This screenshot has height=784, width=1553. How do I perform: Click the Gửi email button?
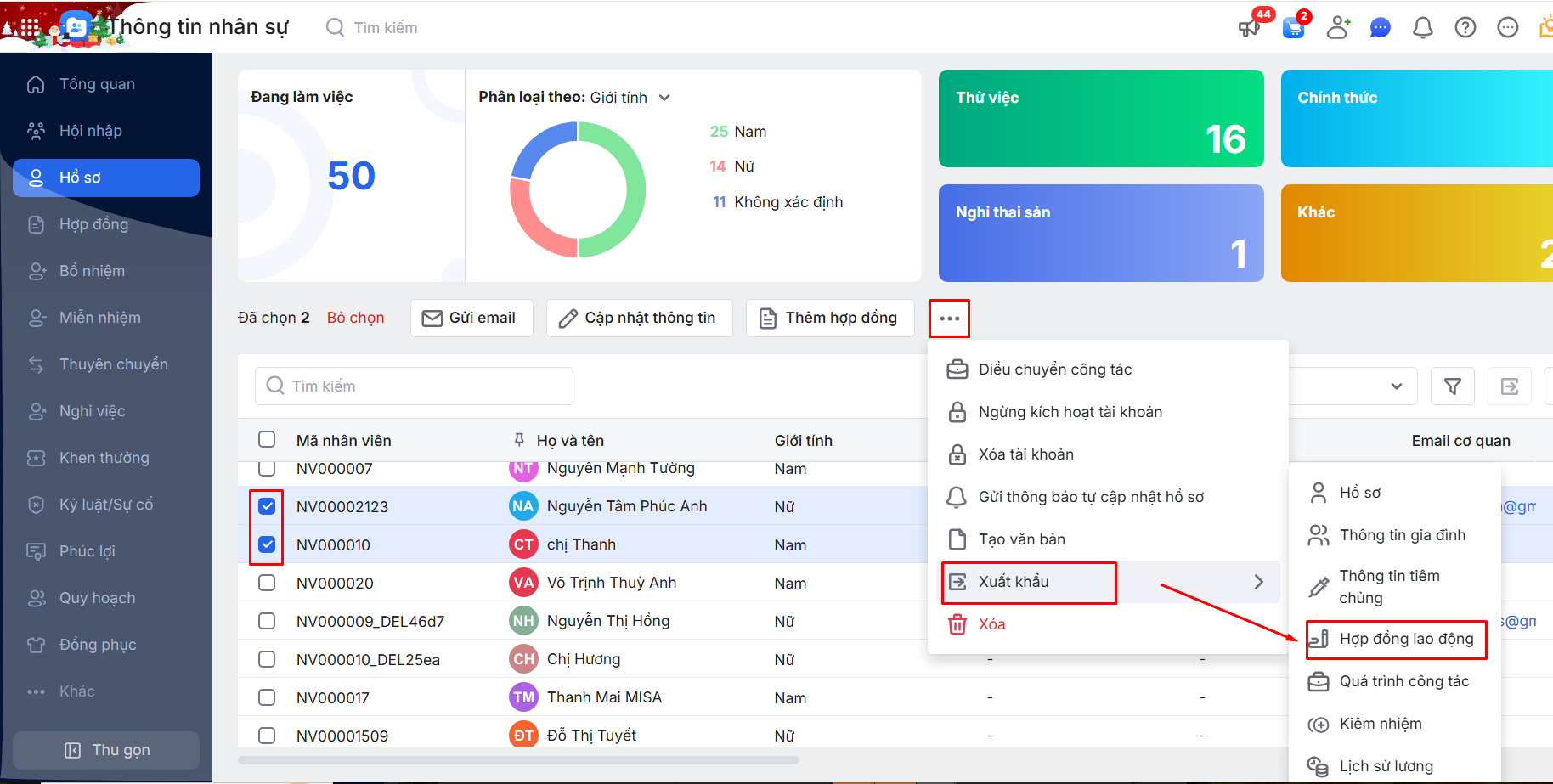pos(471,318)
